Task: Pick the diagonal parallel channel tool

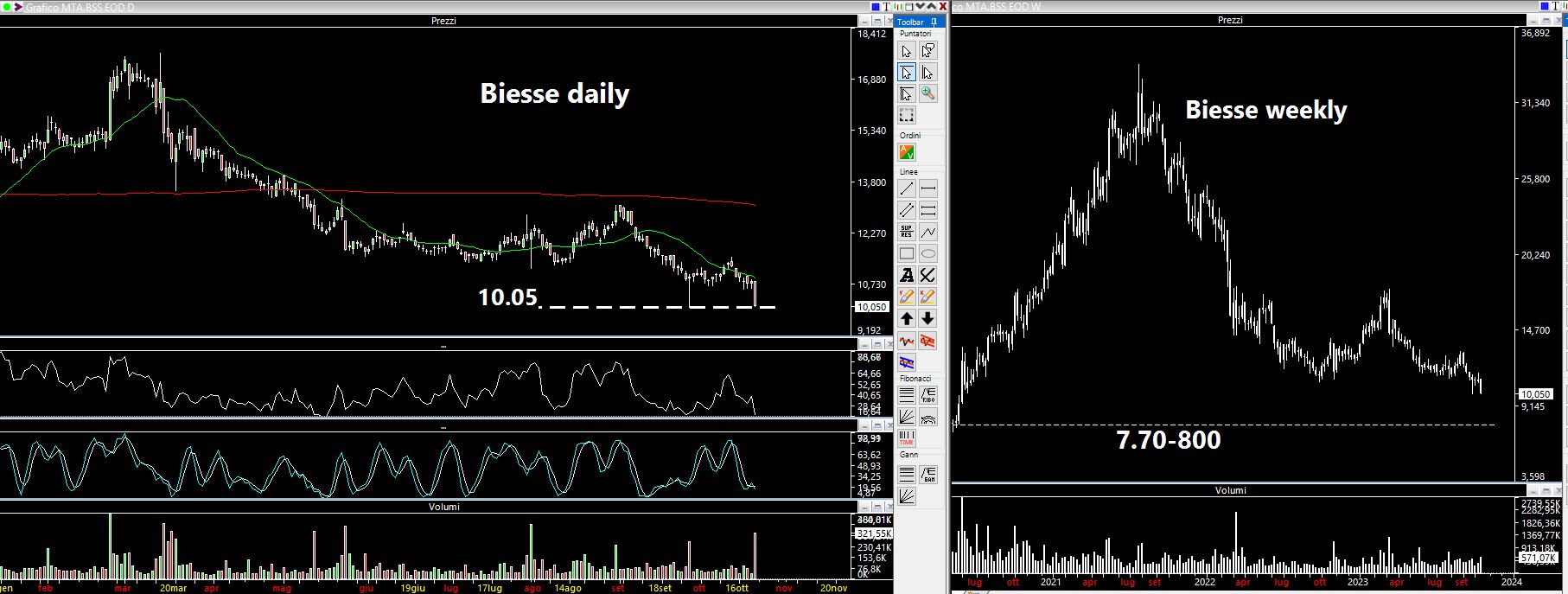Action: coord(906,210)
